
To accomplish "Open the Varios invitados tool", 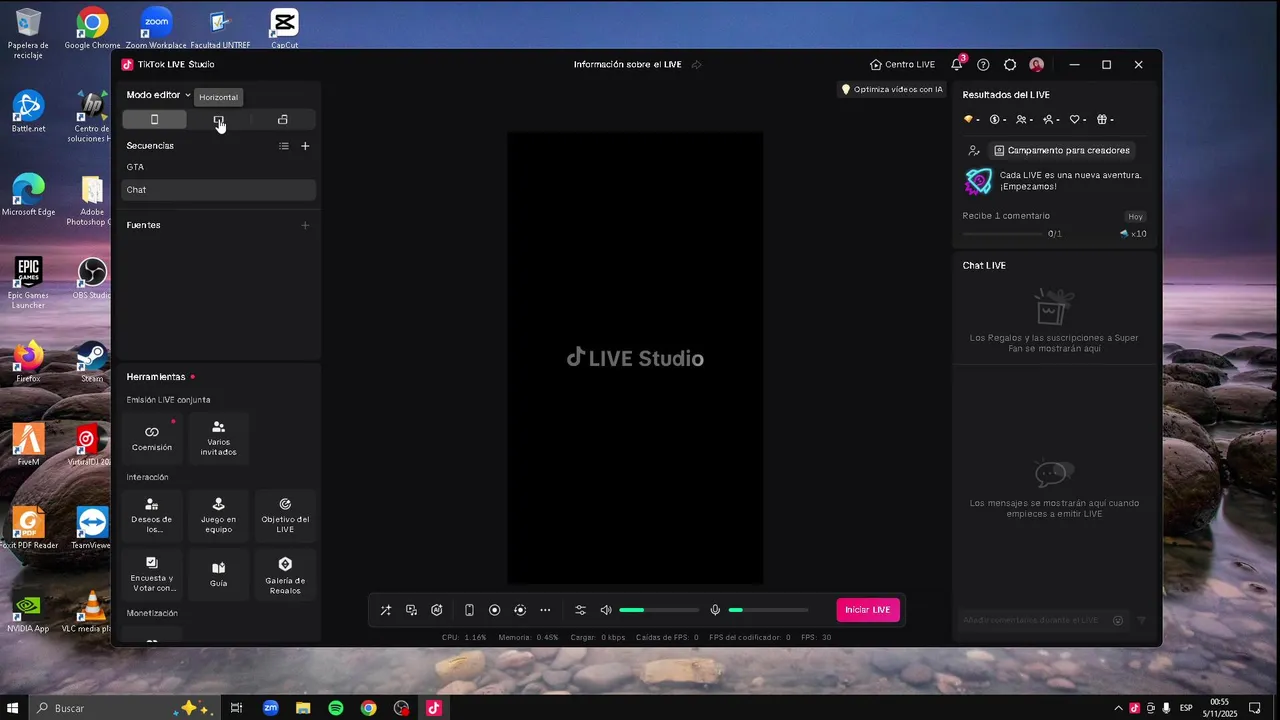I will point(218,438).
